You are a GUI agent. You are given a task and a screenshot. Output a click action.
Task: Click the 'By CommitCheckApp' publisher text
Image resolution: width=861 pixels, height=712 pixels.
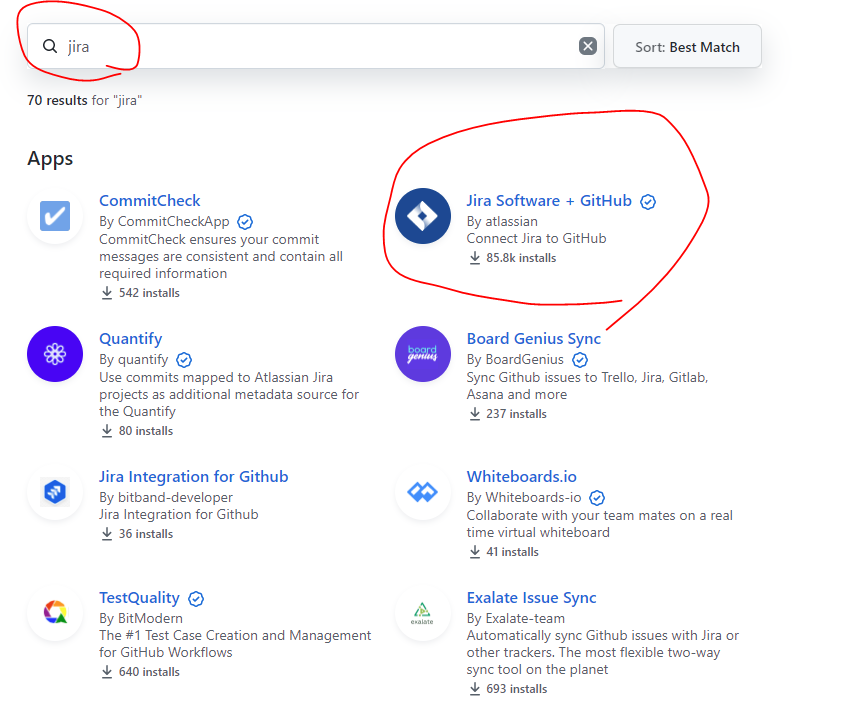tap(164, 221)
